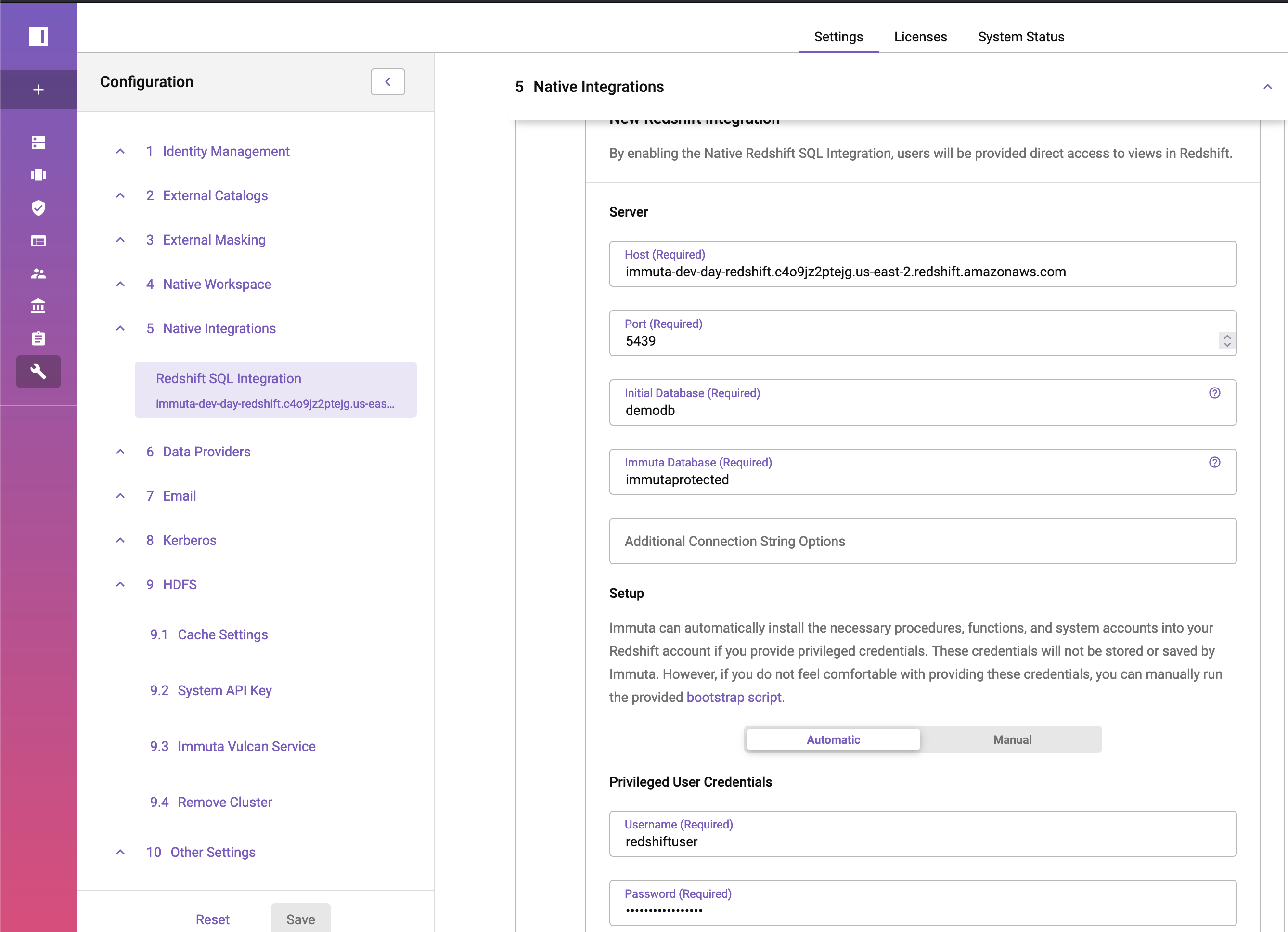Toggle External Masking chevron
This screenshot has height=932, width=1288.
click(x=120, y=240)
